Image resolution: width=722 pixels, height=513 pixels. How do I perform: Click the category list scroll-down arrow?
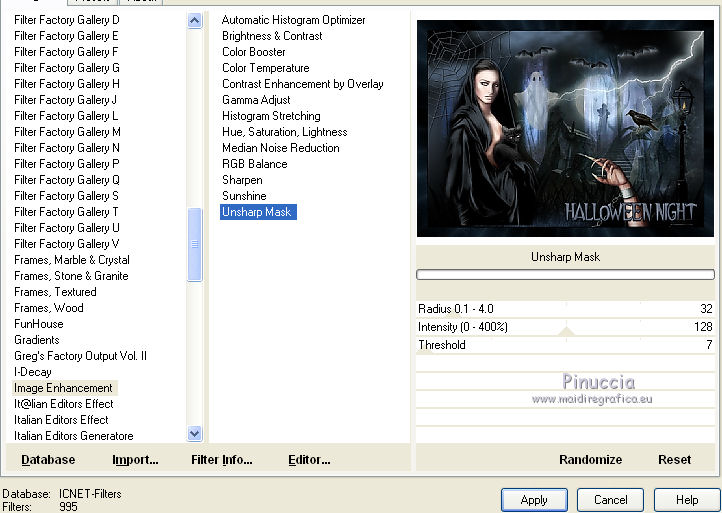[x=195, y=433]
